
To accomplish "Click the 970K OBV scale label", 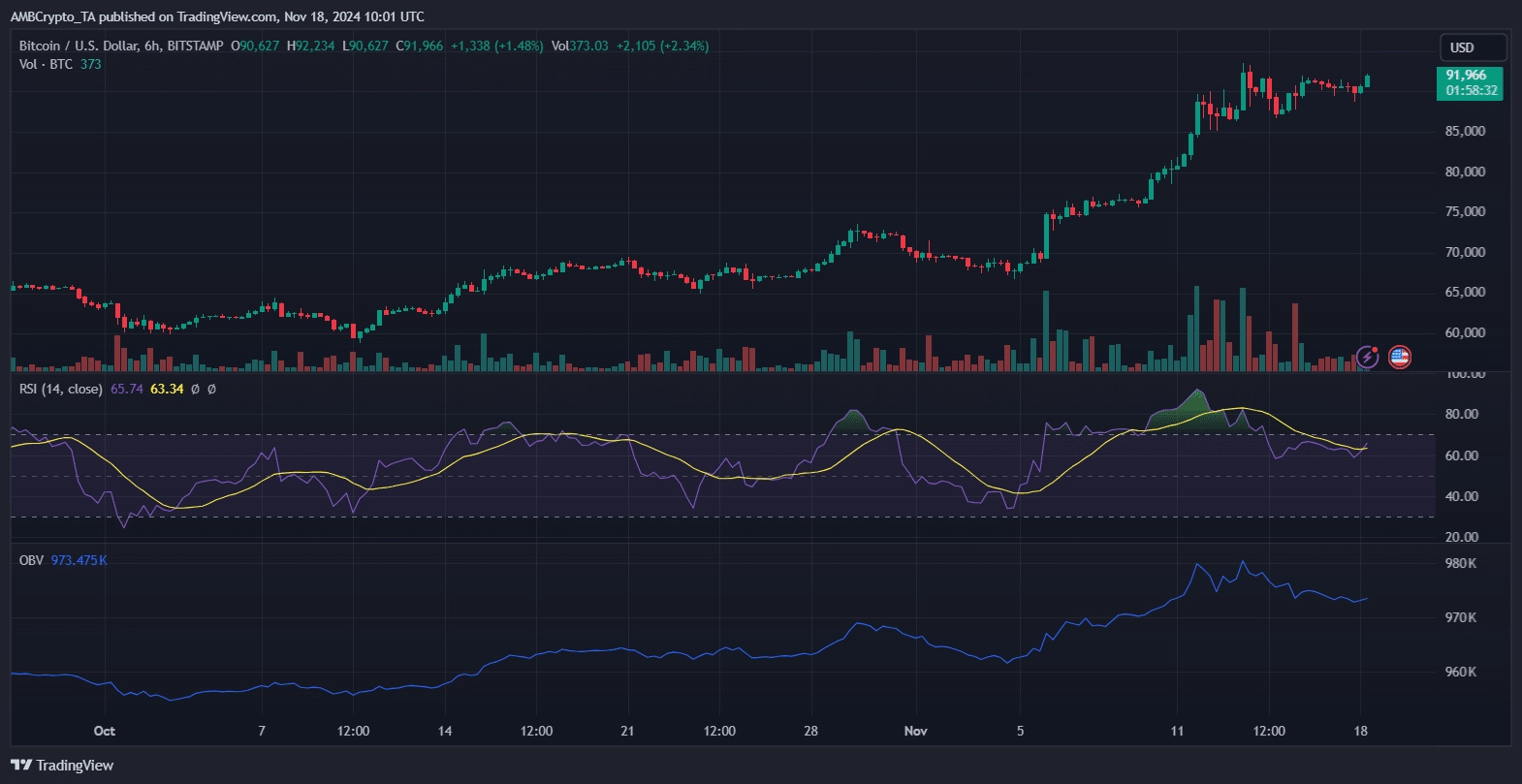I will click(x=1461, y=617).
